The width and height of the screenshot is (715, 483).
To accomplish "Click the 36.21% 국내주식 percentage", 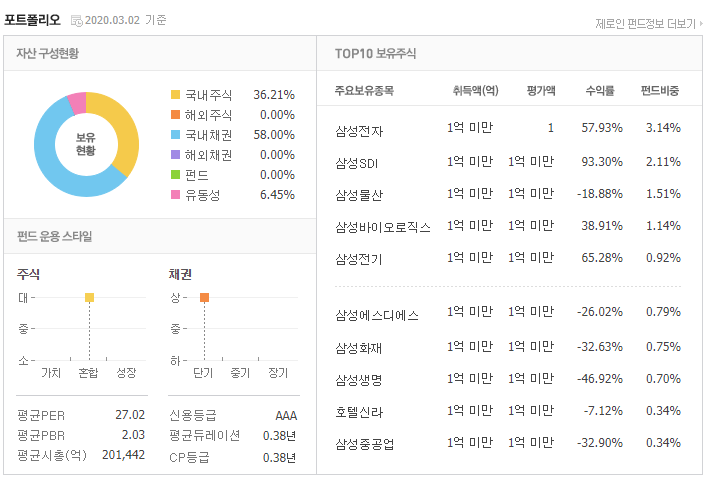I will click(274, 95).
